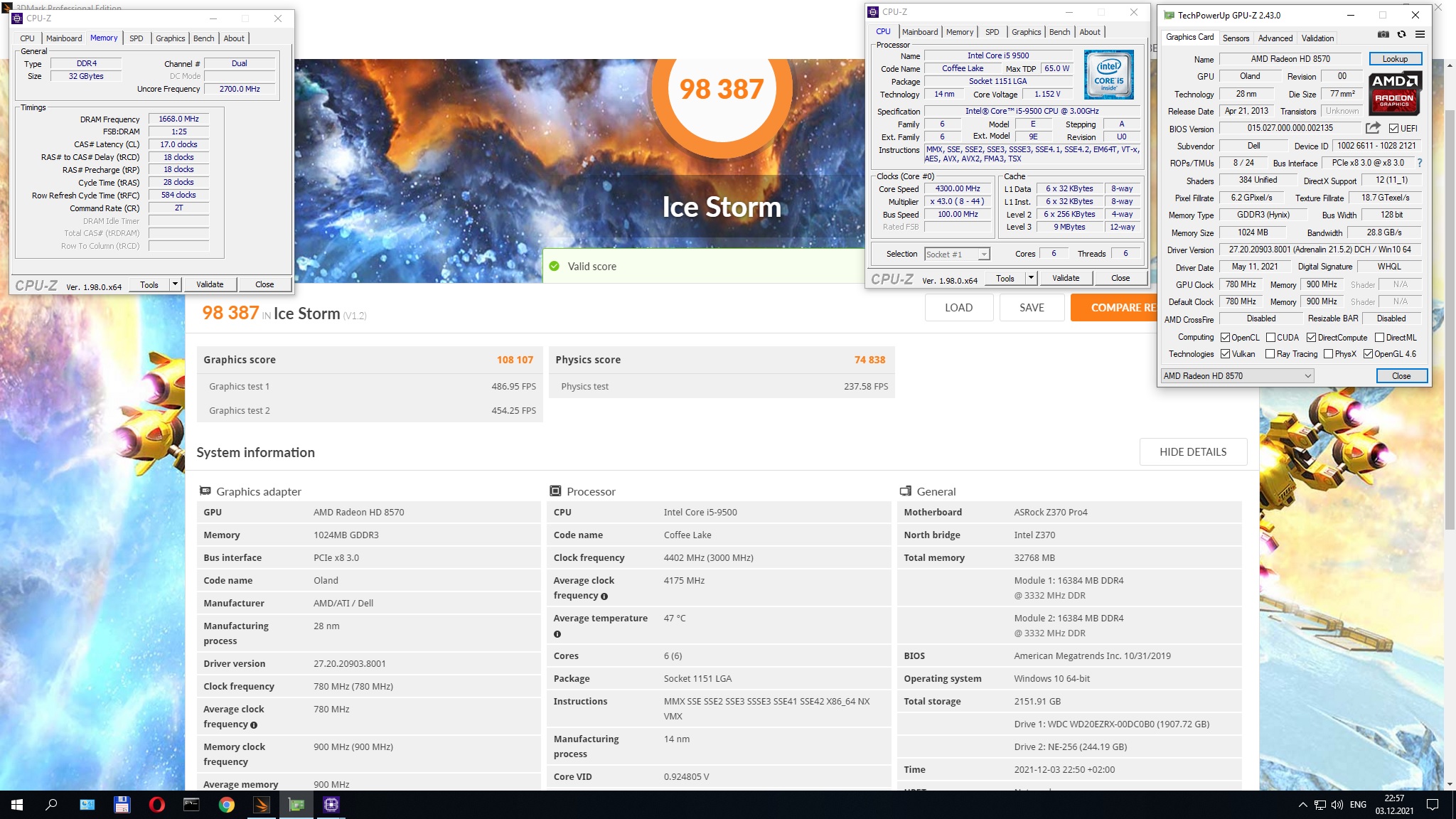Switch to GPU-Z in the taskbar
Screen dimensions: 1456x819
point(296,805)
